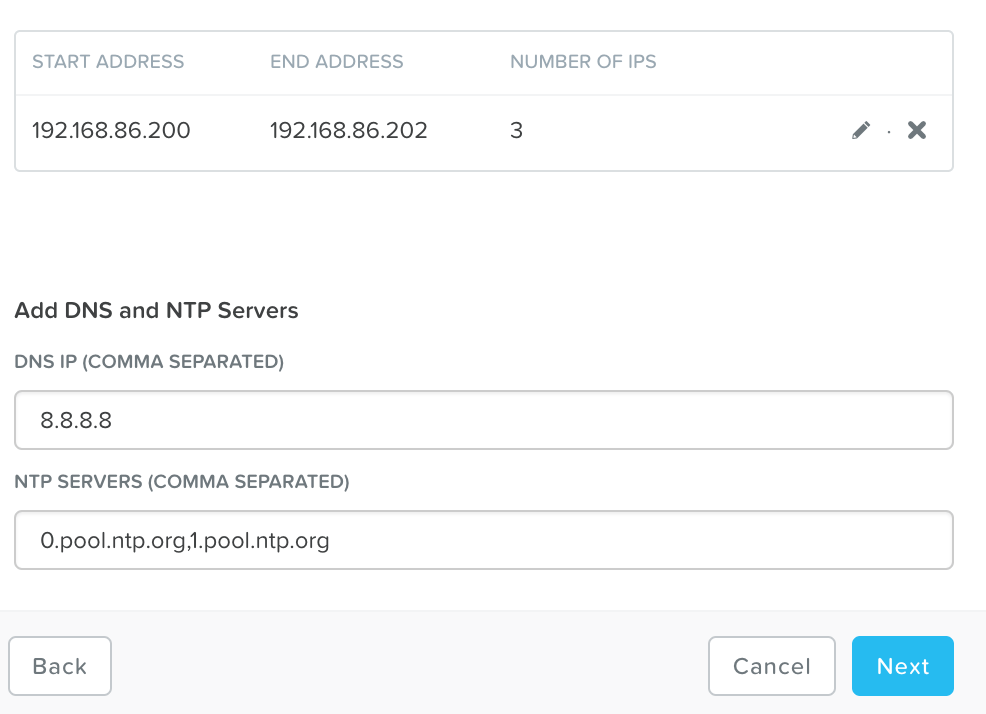Screen dimensions: 986x714
Task: Click the End Address column header
Action: coord(337,62)
